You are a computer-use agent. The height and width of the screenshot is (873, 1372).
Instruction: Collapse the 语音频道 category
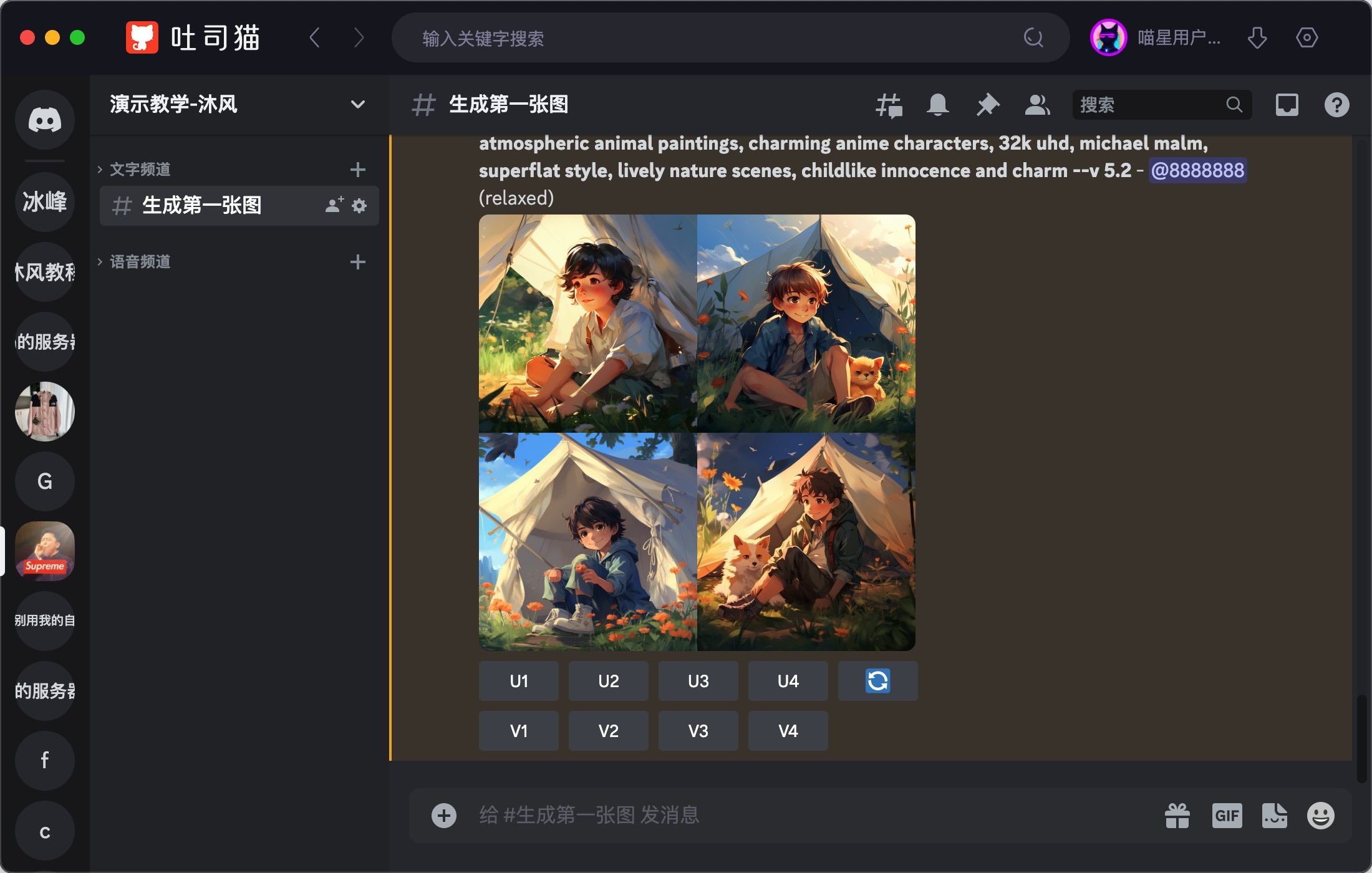[140, 261]
